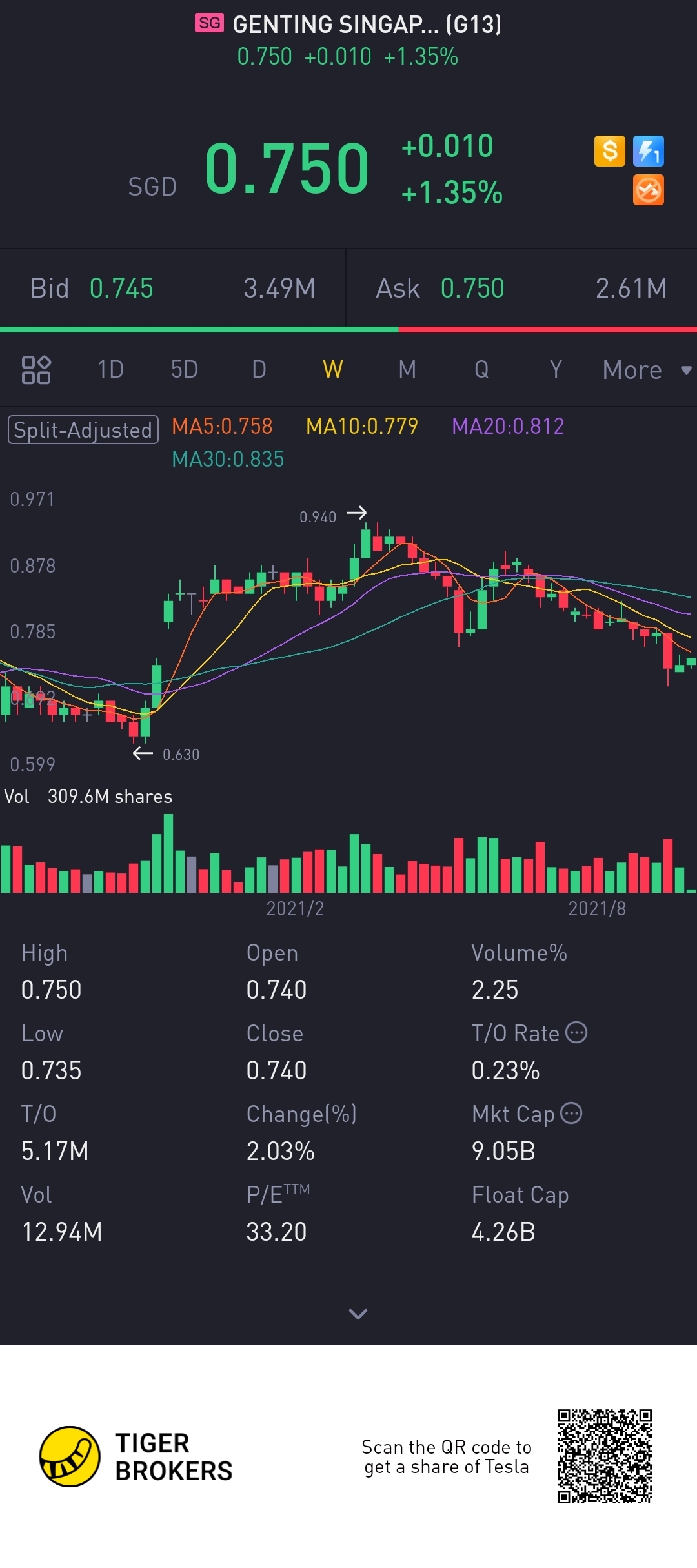The width and height of the screenshot is (697, 1568).
Task: Tap the yellow dollar sign icon
Action: (x=609, y=151)
